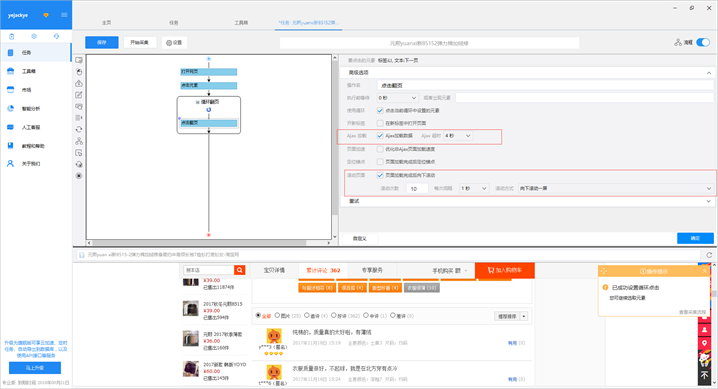This screenshot has height=389, width=718.
Task: Check the 页面加速 optimization checkbox
Action: [380, 149]
